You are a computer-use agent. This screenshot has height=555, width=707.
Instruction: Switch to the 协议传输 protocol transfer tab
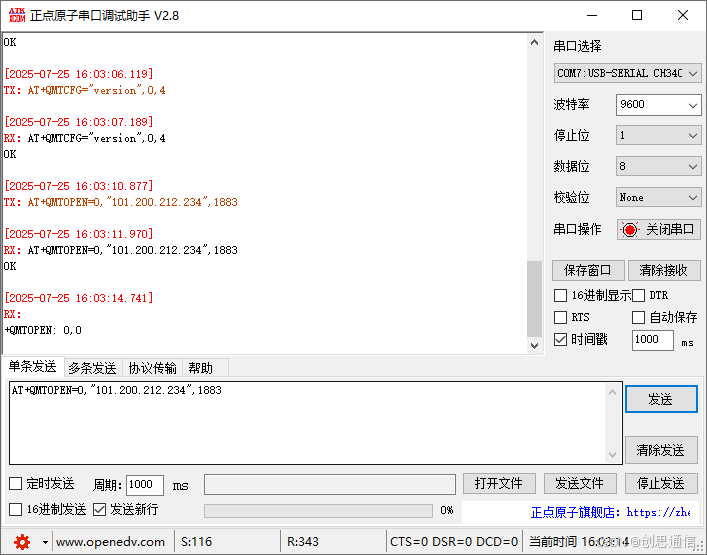coord(152,368)
